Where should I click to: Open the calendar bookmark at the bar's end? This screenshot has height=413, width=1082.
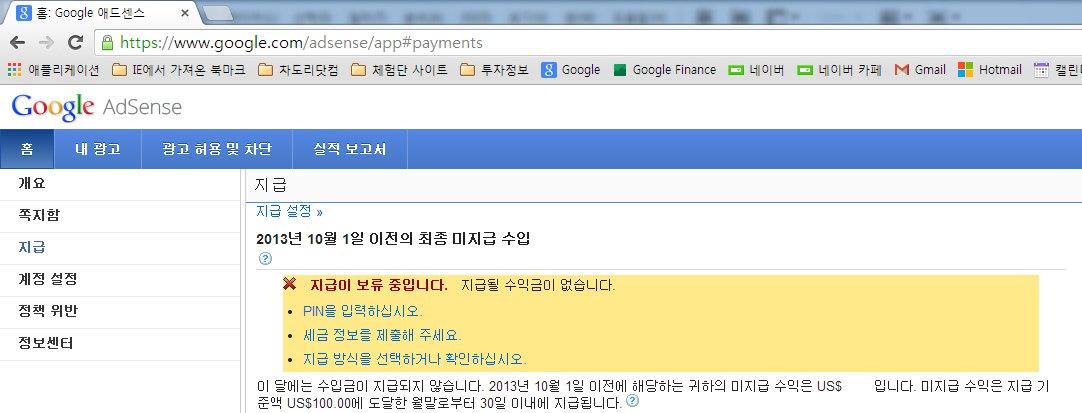(1057, 70)
